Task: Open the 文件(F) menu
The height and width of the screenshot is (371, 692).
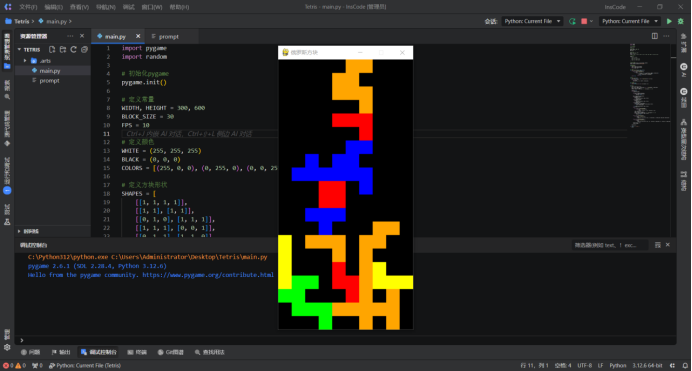Action: (28, 7)
